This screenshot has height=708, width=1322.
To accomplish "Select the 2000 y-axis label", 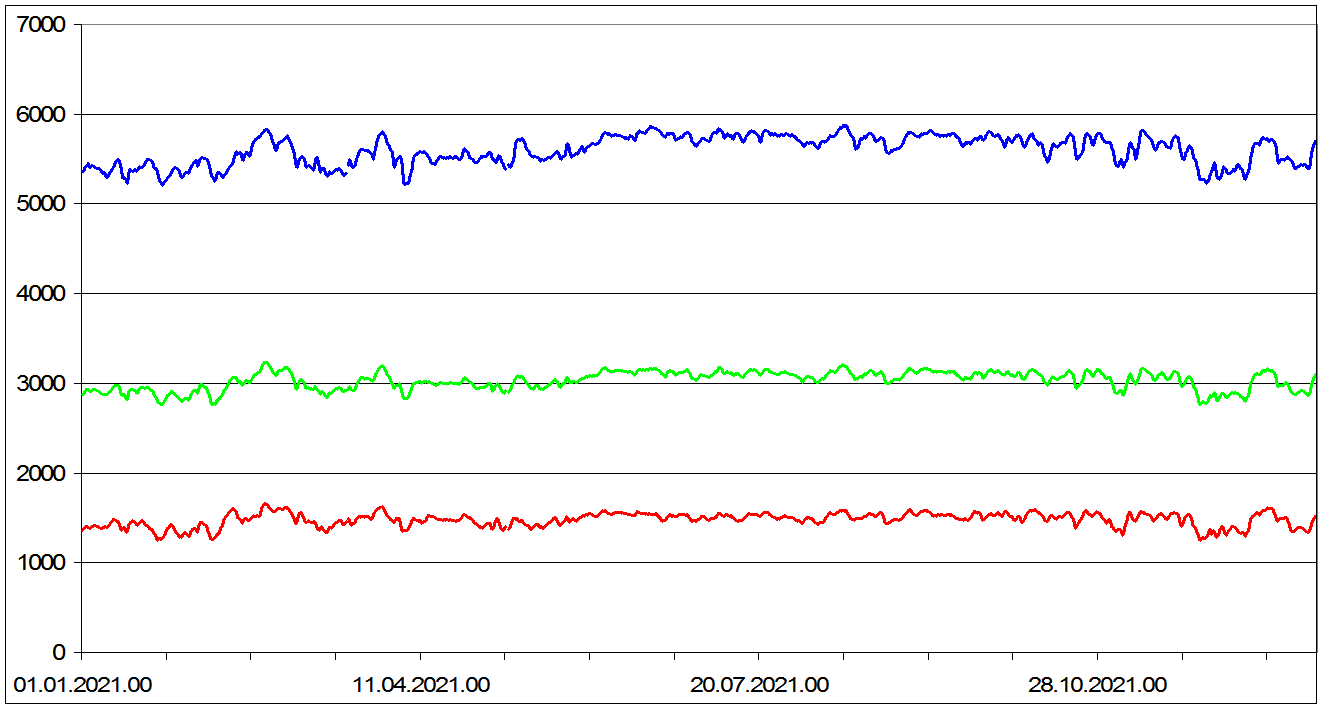I will pyautogui.click(x=40, y=473).
